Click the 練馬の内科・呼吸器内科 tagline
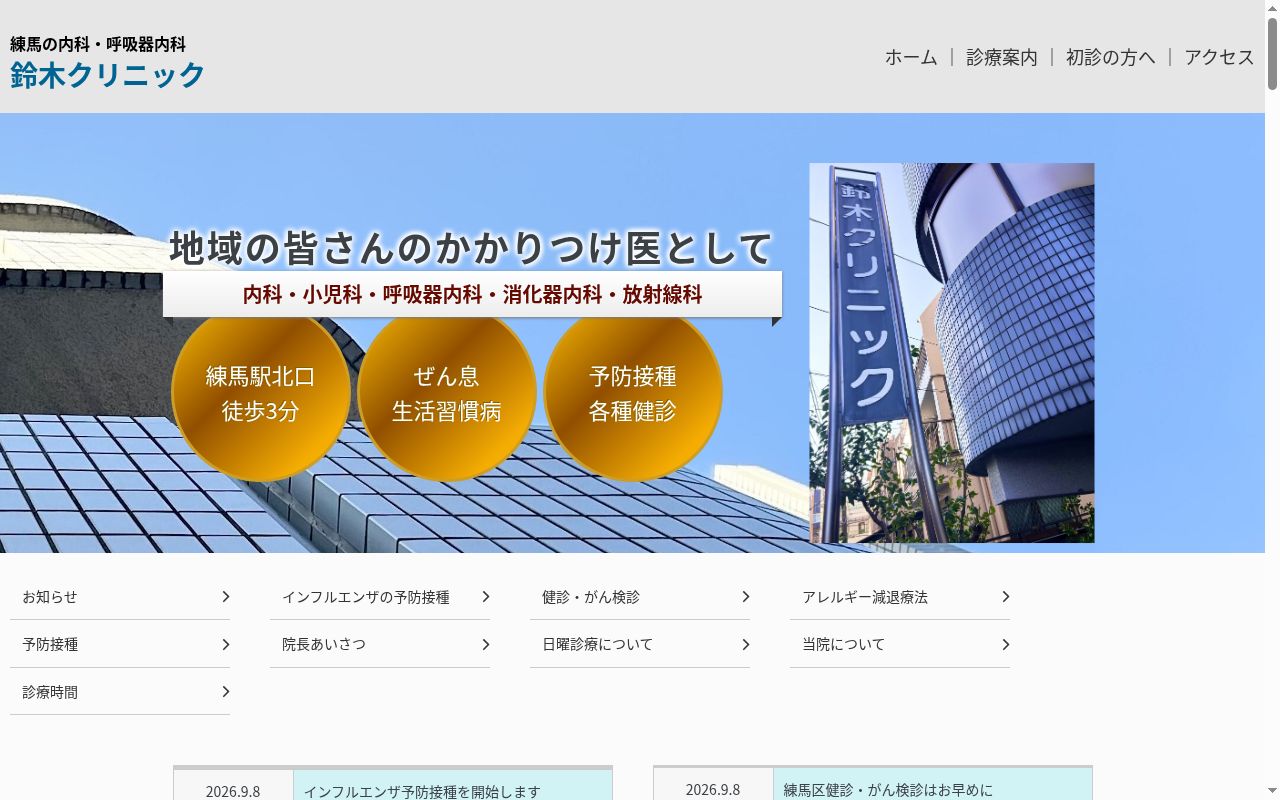The width and height of the screenshot is (1280, 800). pos(98,44)
